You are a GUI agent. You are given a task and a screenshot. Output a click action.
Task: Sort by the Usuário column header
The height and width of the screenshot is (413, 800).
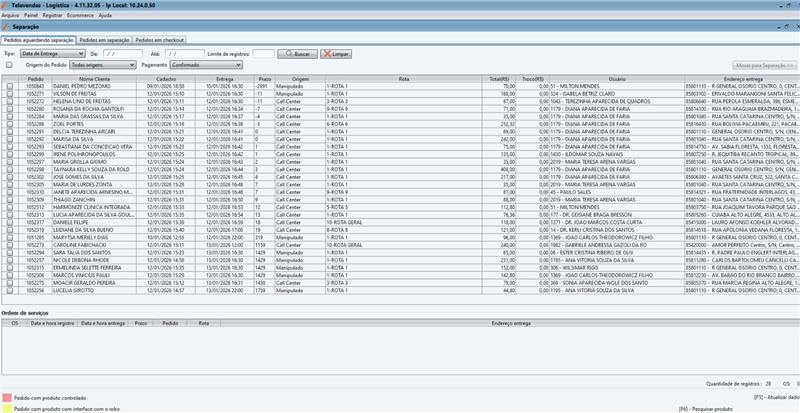(x=617, y=79)
